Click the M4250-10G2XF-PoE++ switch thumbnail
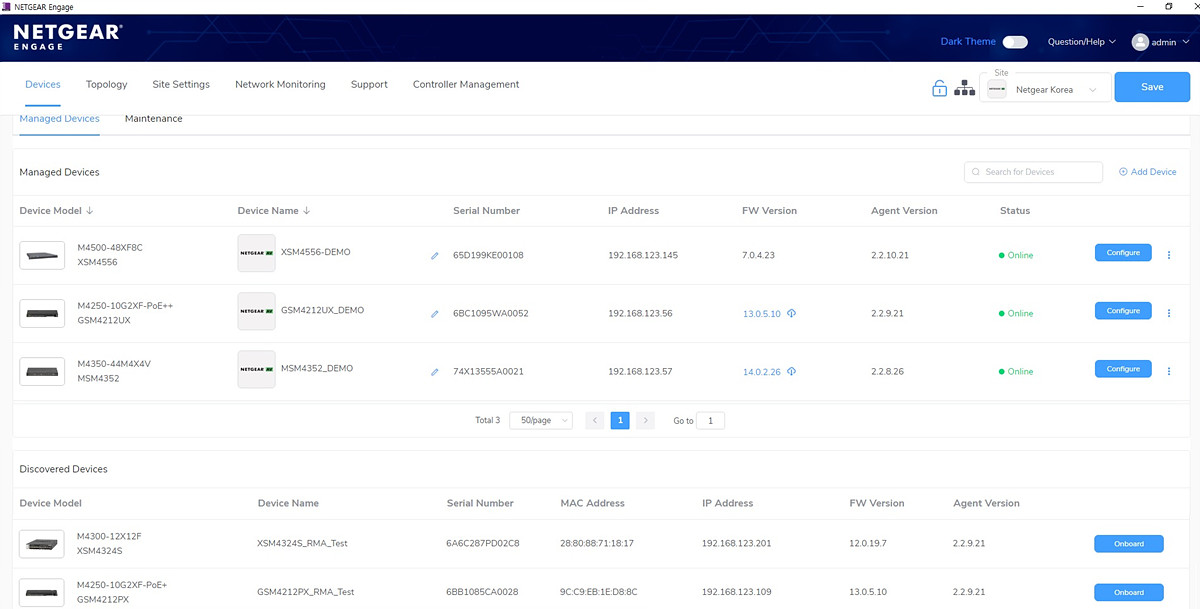 pyautogui.click(x=42, y=313)
